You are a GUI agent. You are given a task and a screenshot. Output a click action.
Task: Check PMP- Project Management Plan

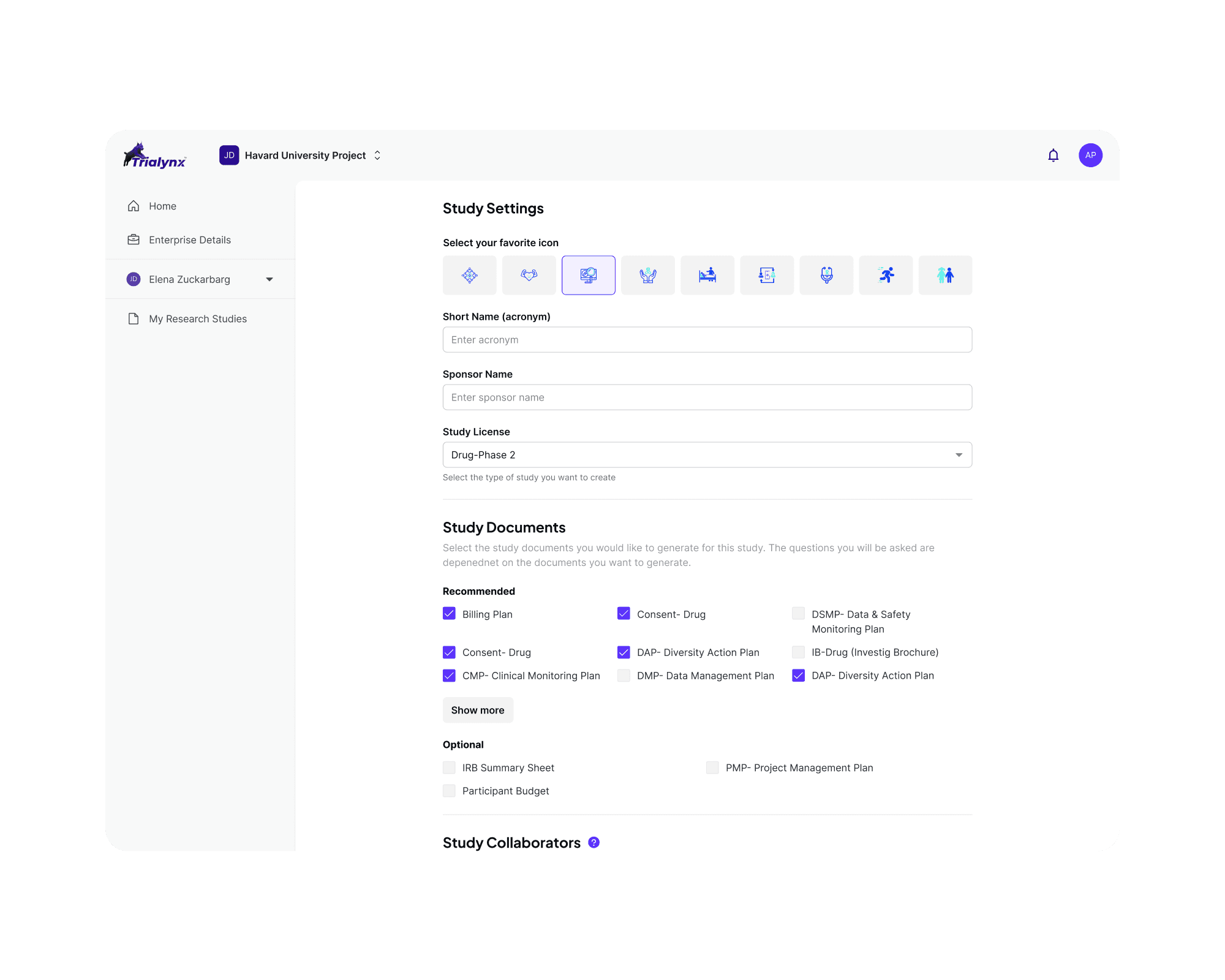pos(712,767)
